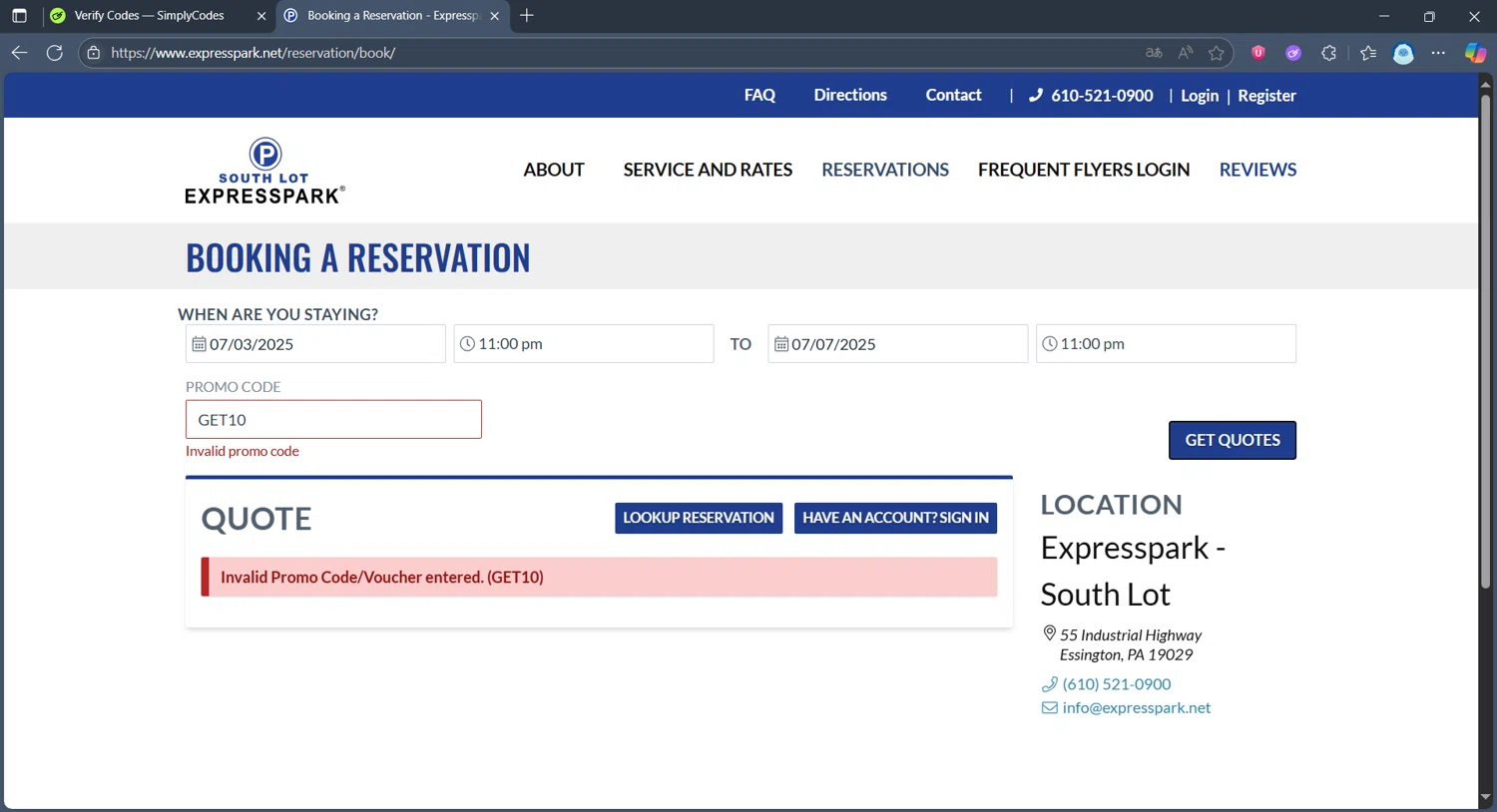Image resolution: width=1497 pixels, height=812 pixels.
Task: Click the Invalid Promo Code/Voucher entered alert
Action: click(x=599, y=578)
